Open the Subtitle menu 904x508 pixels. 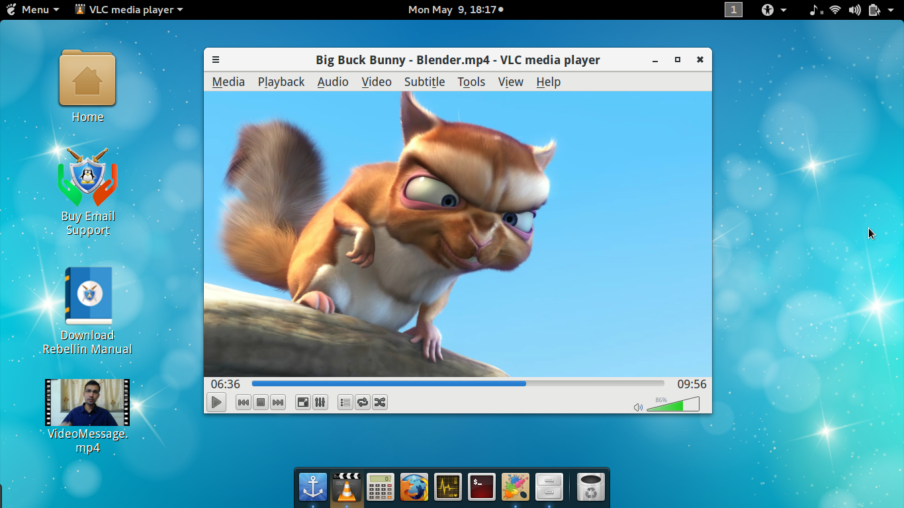pos(424,82)
